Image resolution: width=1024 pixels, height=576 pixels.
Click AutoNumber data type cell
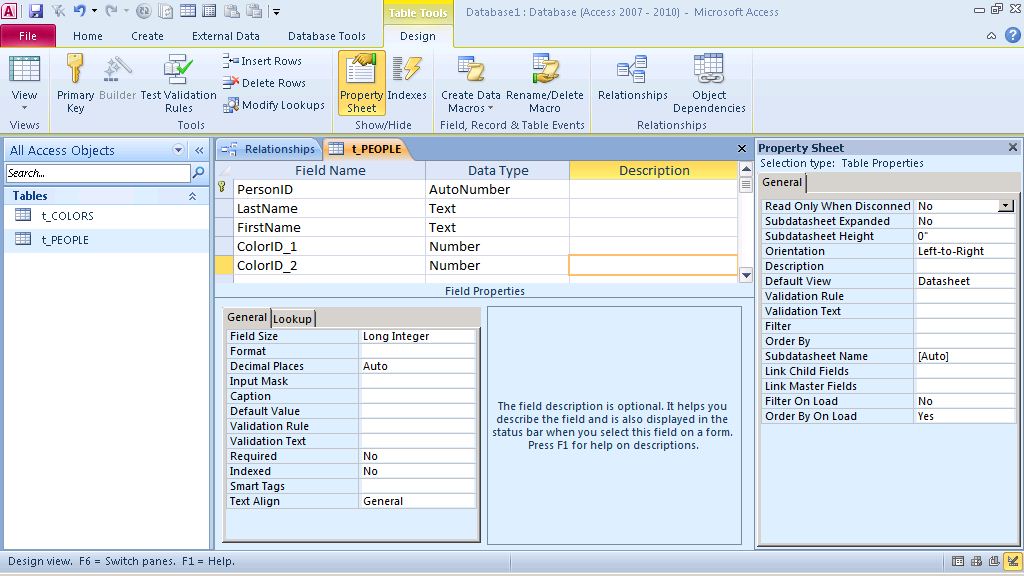[498, 189]
